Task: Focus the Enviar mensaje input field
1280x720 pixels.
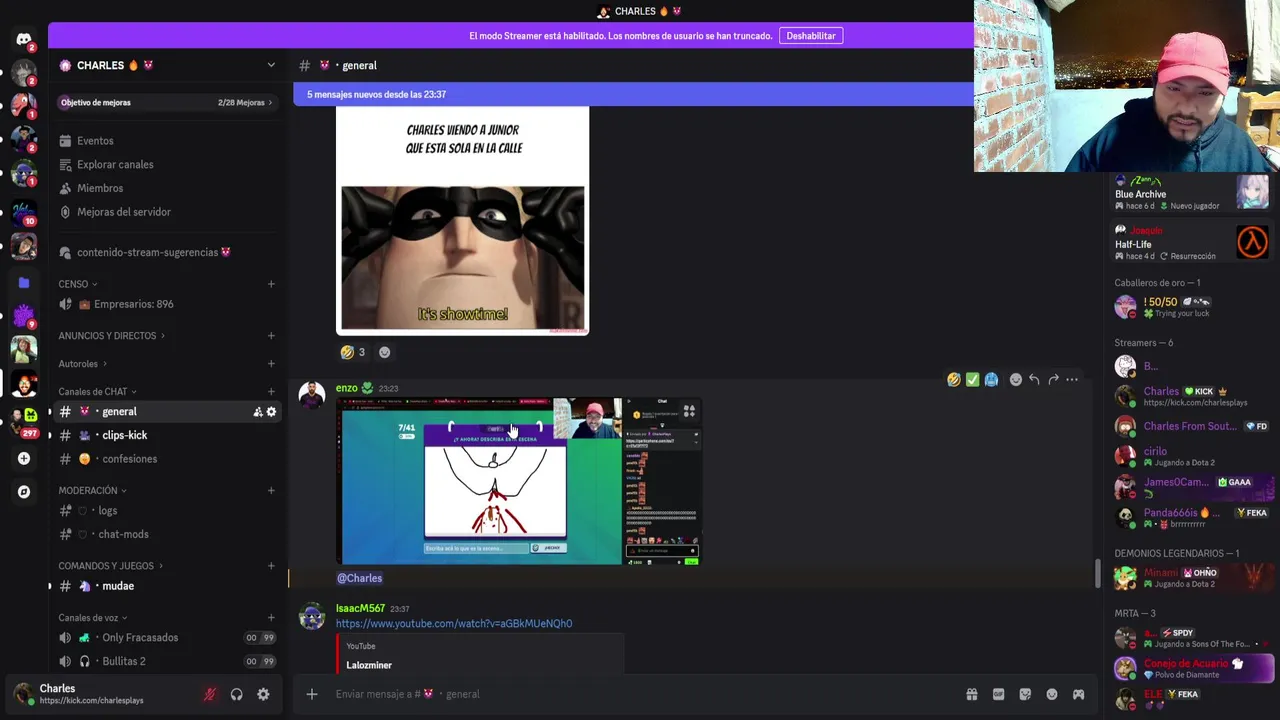Action: pos(640,694)
